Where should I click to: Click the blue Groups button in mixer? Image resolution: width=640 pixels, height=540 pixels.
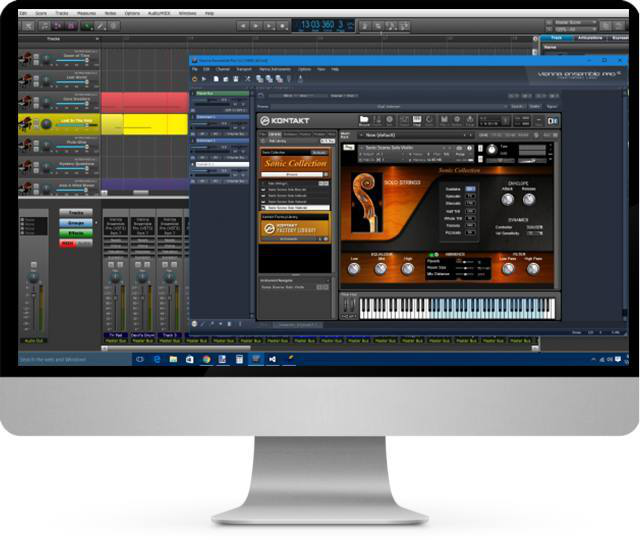click(76, 223)
